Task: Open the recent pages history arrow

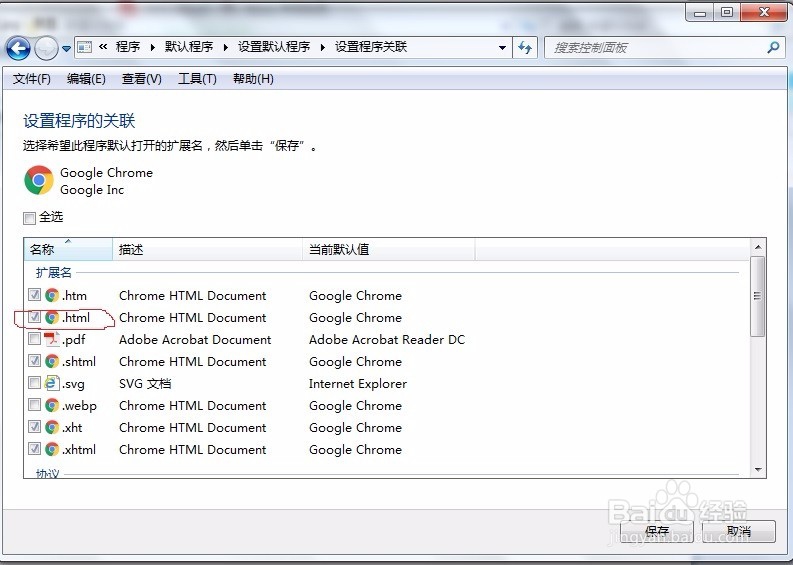Action: tap(66, 49)
